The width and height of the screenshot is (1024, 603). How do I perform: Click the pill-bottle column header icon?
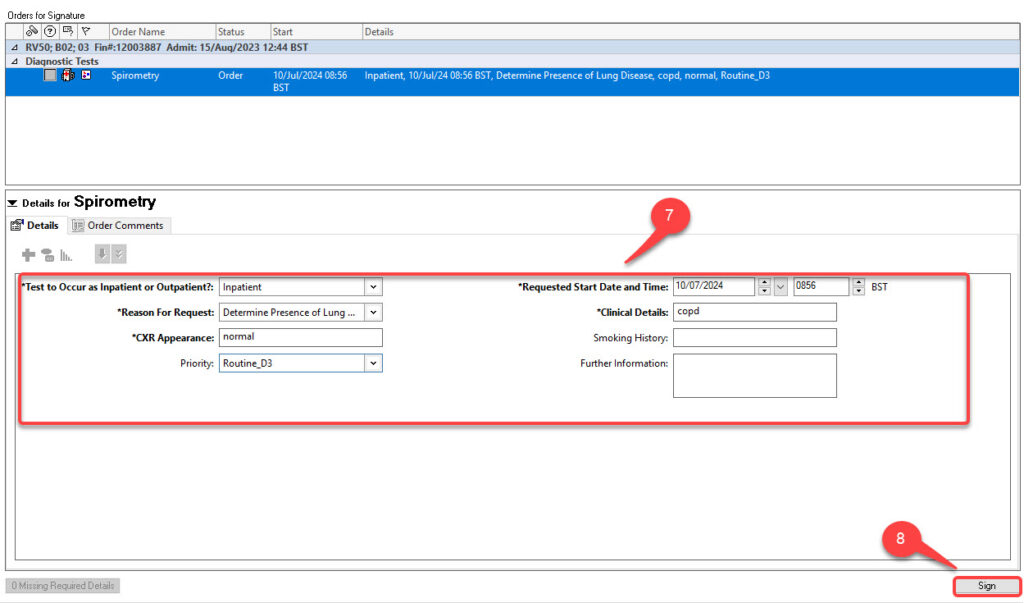(x=32, y=31)
